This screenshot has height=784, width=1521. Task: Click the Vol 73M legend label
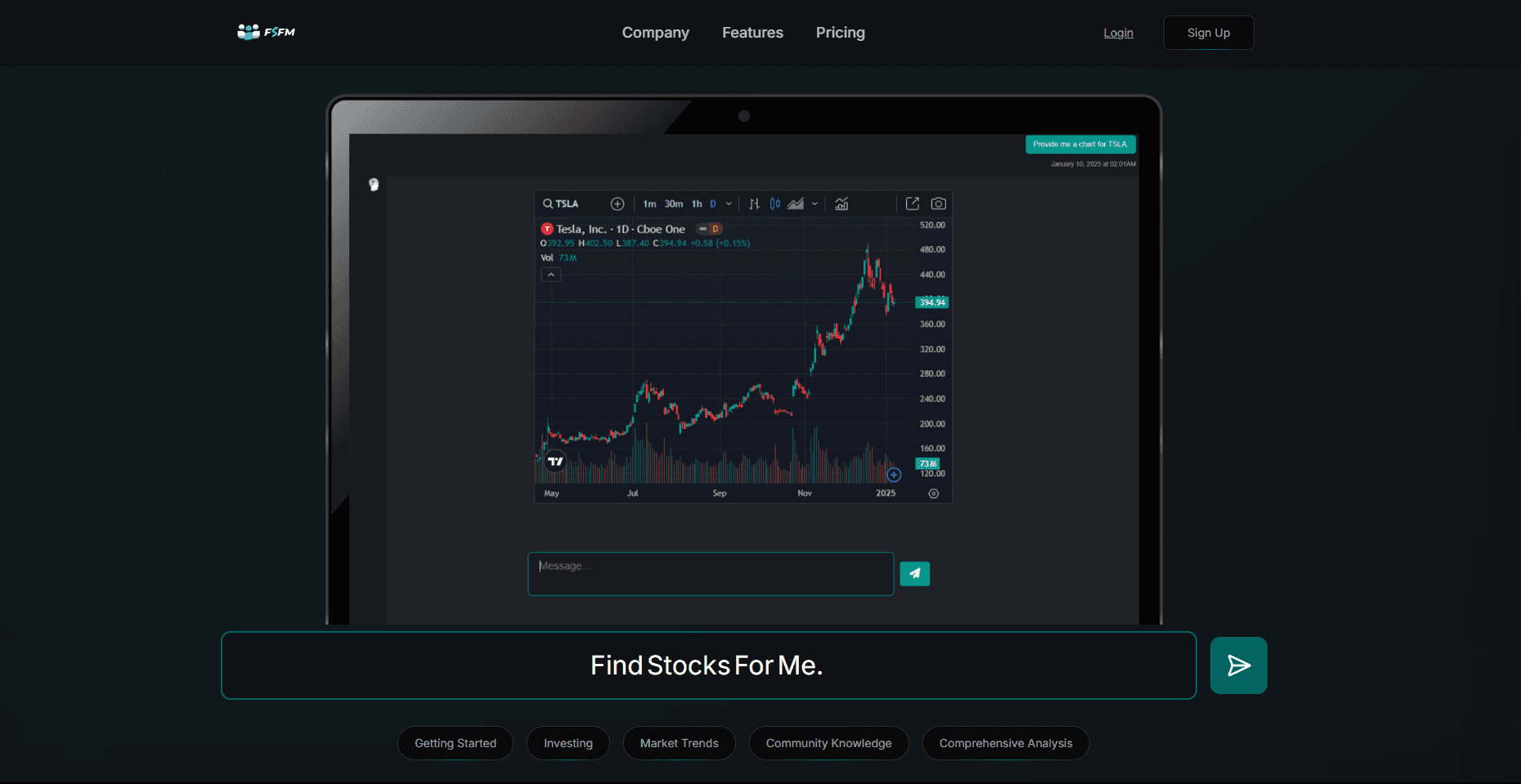(559, 258)
